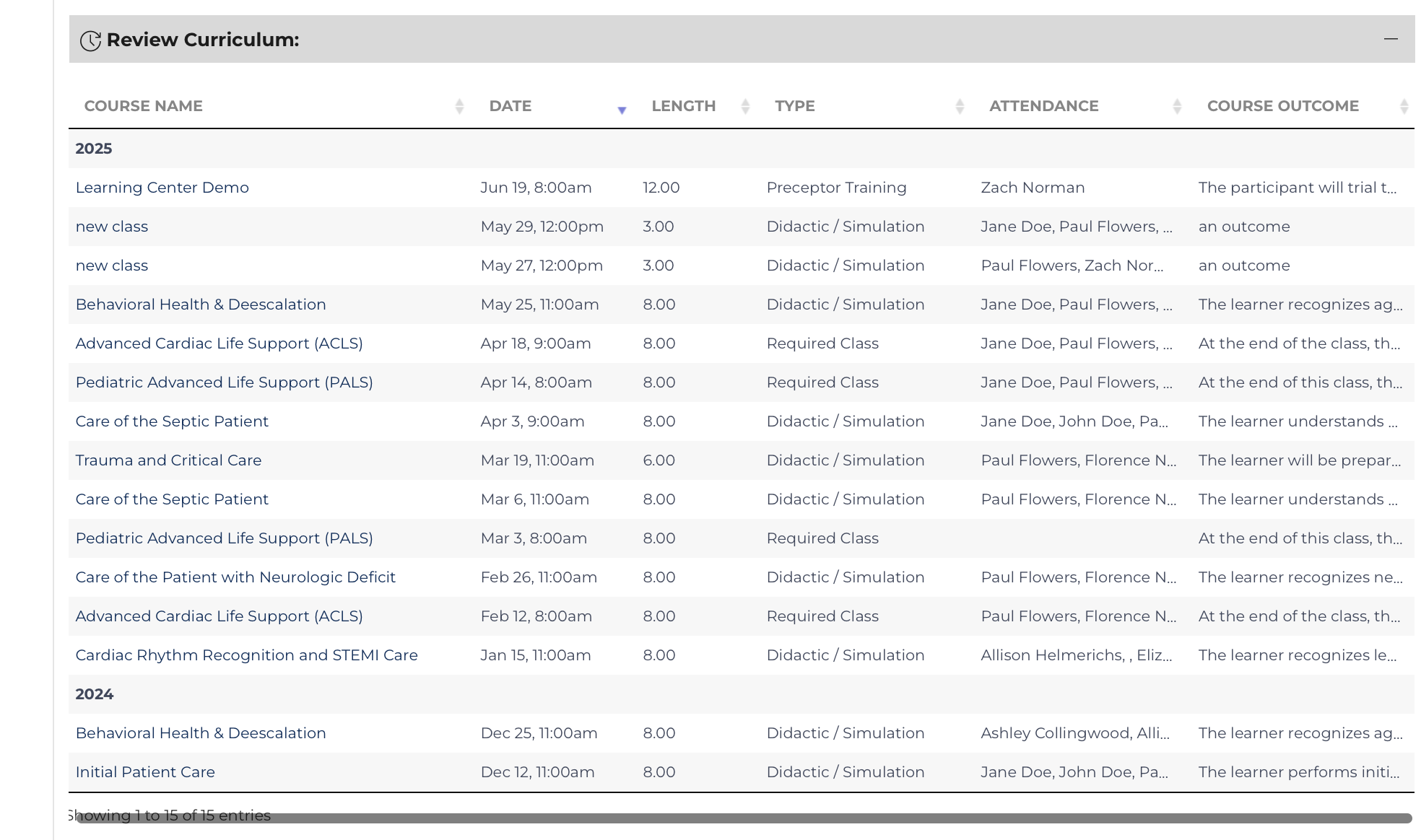Click Dec 12, 11:00am date cell
Screen dimensions: 1421x840
[538, 772]
